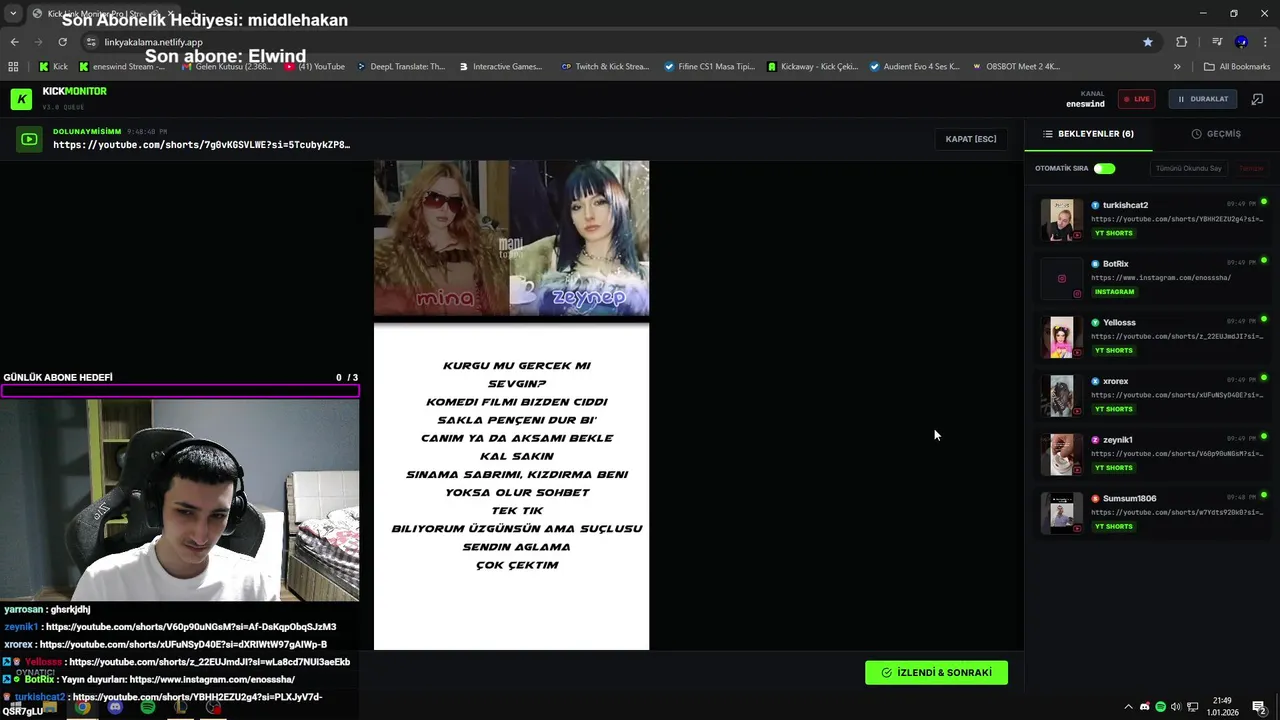Click the YouTube player icon beside DOLUNAYMISIMM
Image resolution: width=1280 pixels, height=720 pixels.
[x=29, y=139]
